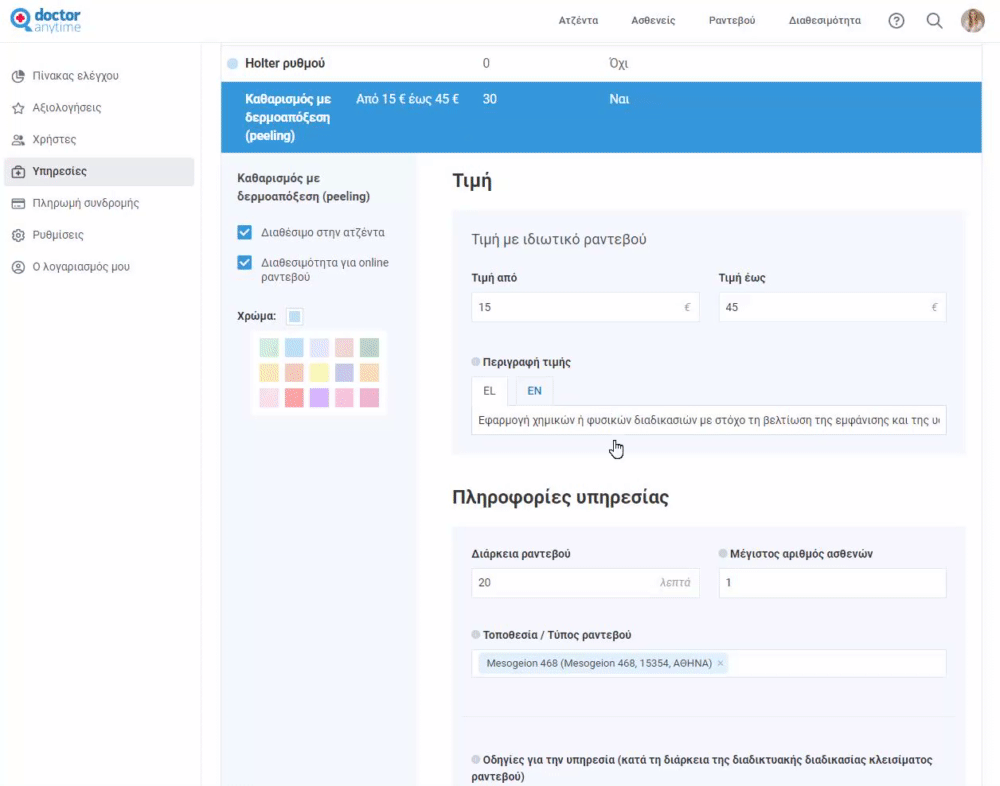Click the Holter ρυθμού color dot

tap(233, 63)
